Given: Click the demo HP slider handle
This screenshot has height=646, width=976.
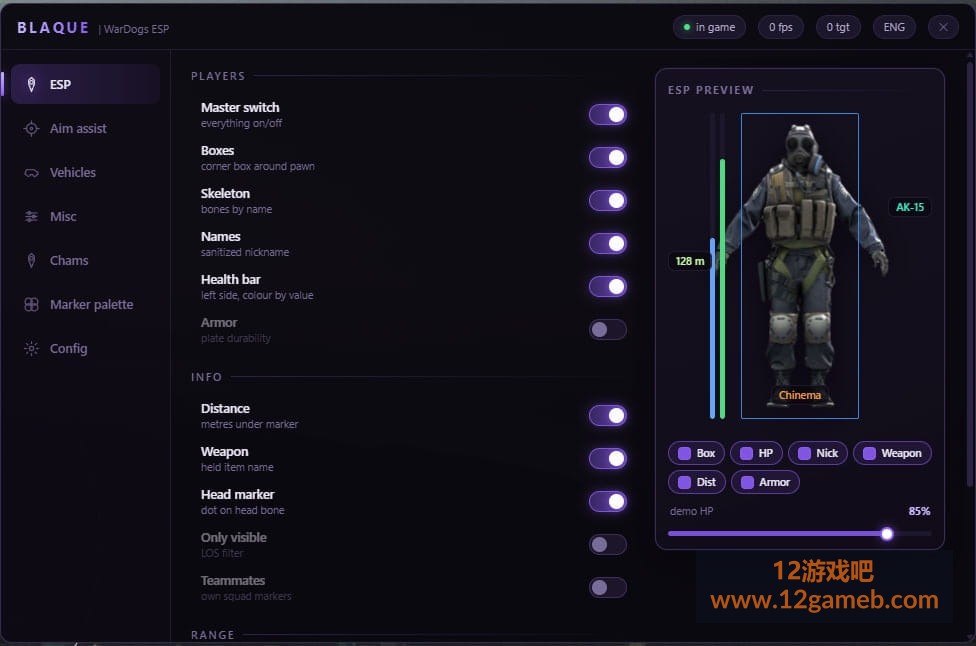Looking at the screenshot, I should [x=887, y=533].
